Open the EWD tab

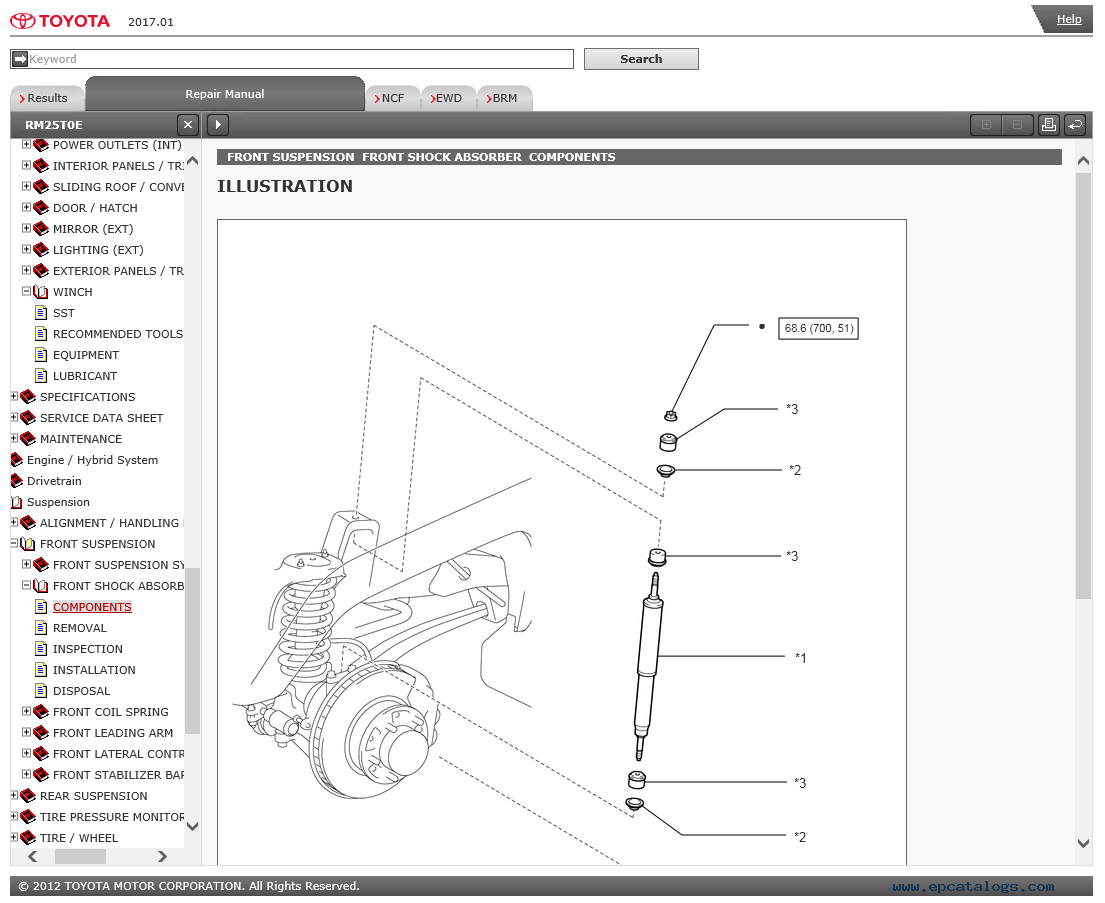[448, 98]
